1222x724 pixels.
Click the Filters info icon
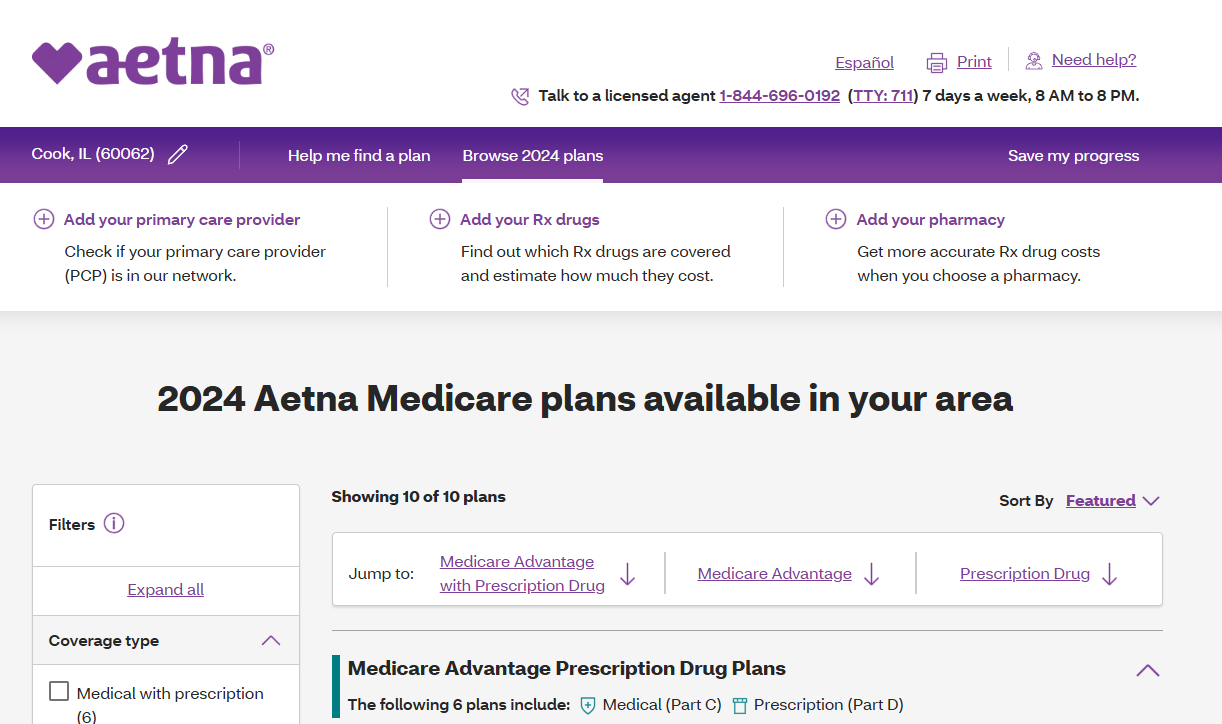(114, 523)
